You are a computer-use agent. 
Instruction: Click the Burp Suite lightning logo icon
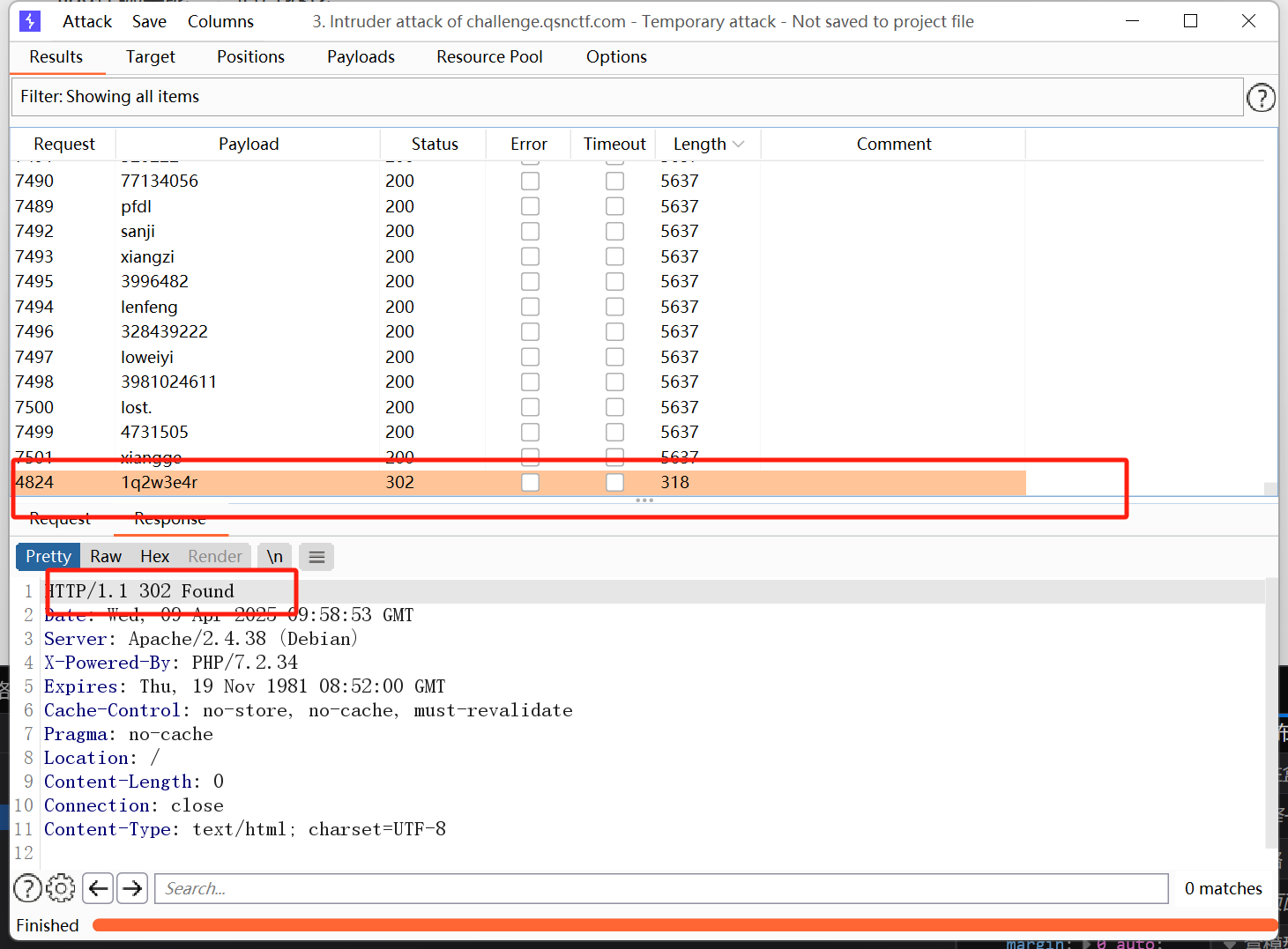click(x=30, y=21)
